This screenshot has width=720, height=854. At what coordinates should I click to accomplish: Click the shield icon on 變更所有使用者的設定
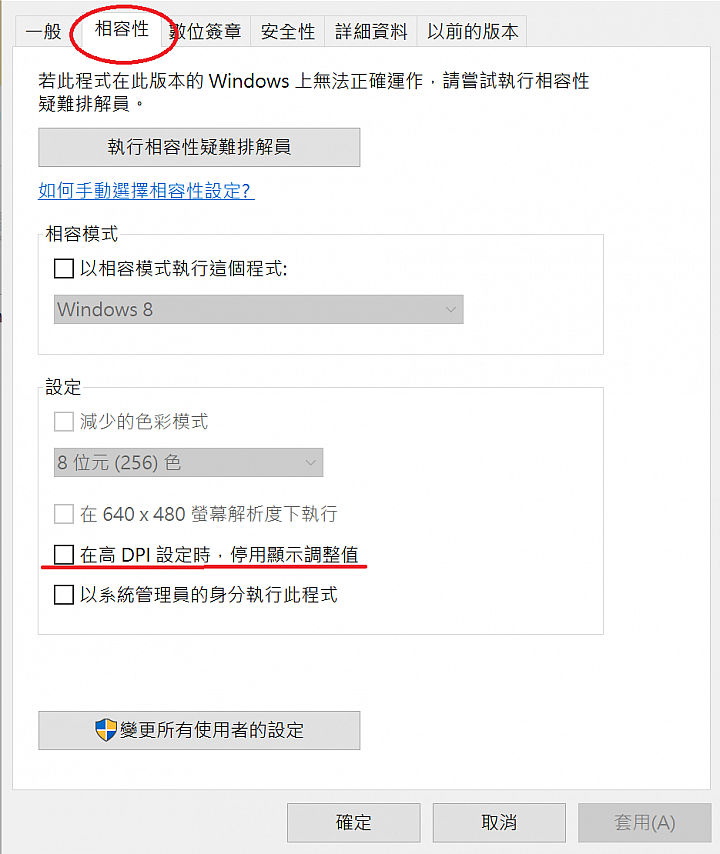(106, 730)
